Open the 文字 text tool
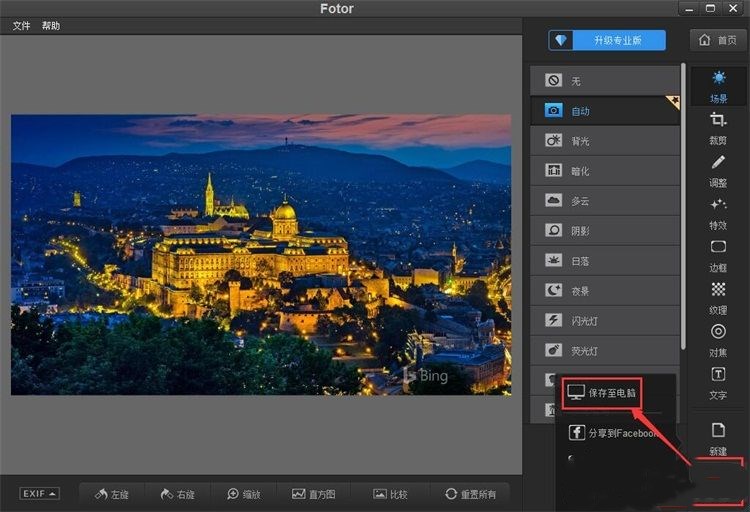This screenshot has width=750, height=512. [x=718, y=383]
